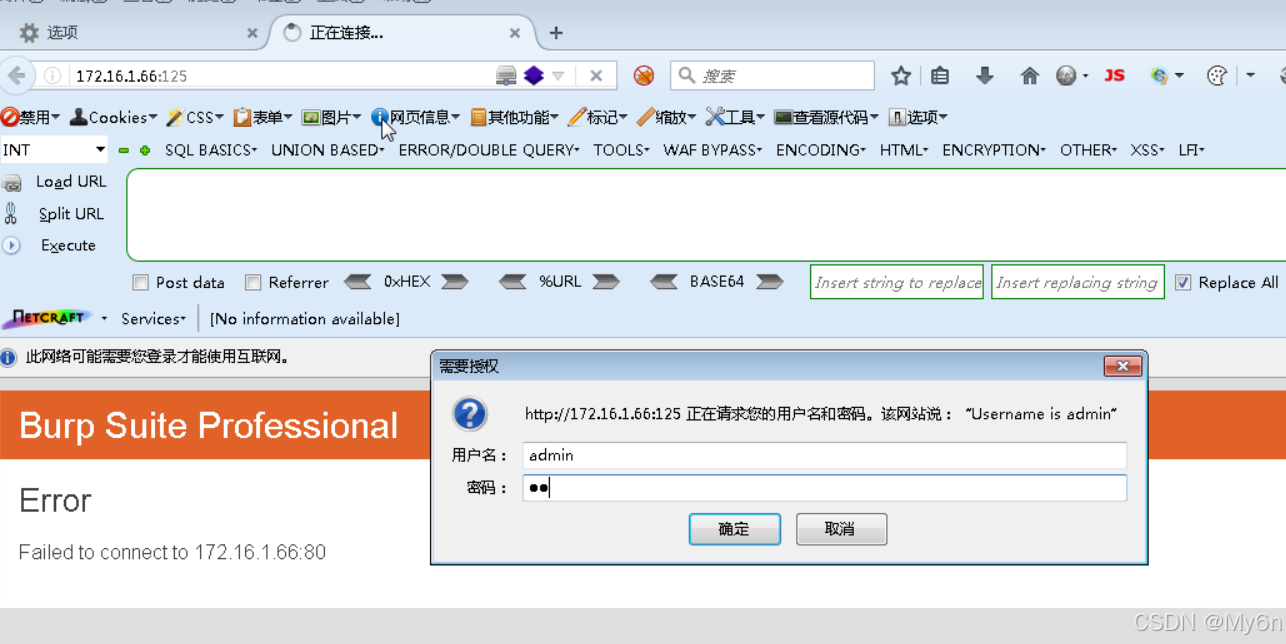Bookmark this page with the star icon

[901, 76]
